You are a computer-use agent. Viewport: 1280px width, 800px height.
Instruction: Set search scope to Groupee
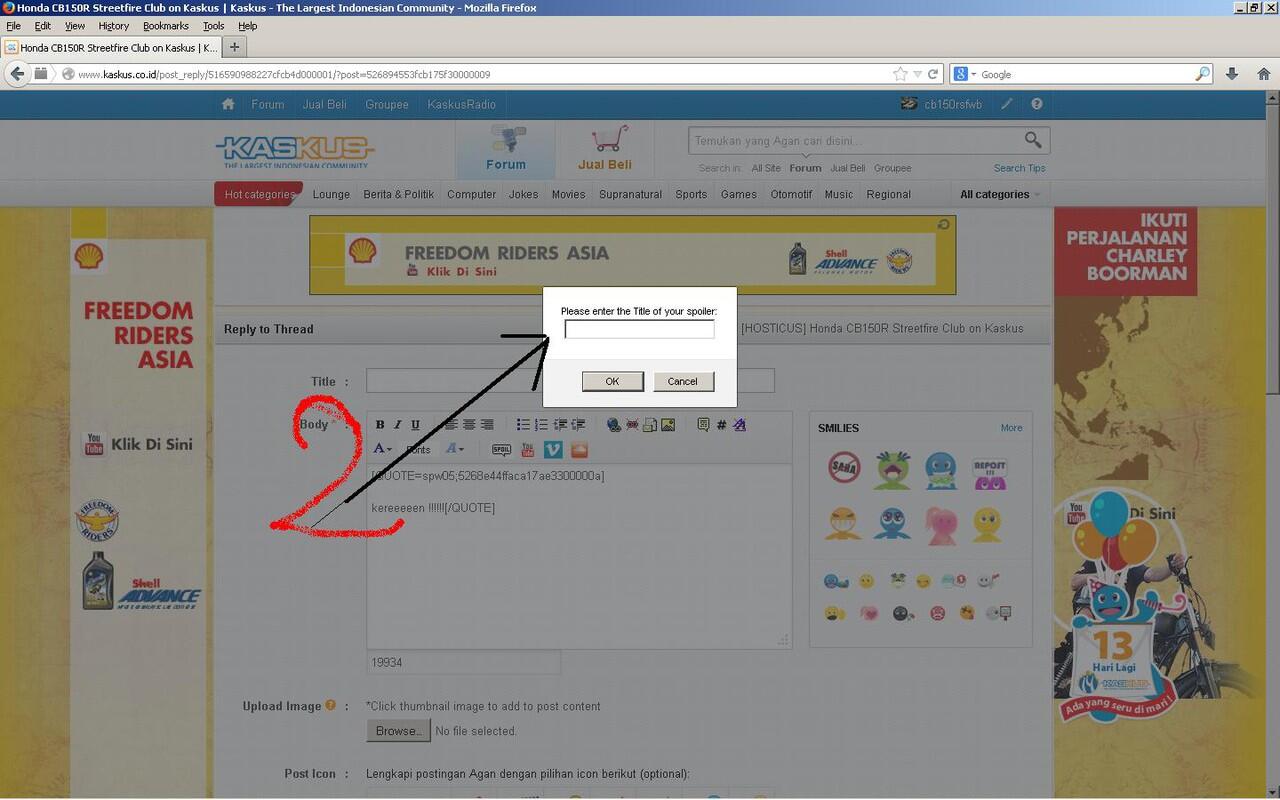pos(893,168)
